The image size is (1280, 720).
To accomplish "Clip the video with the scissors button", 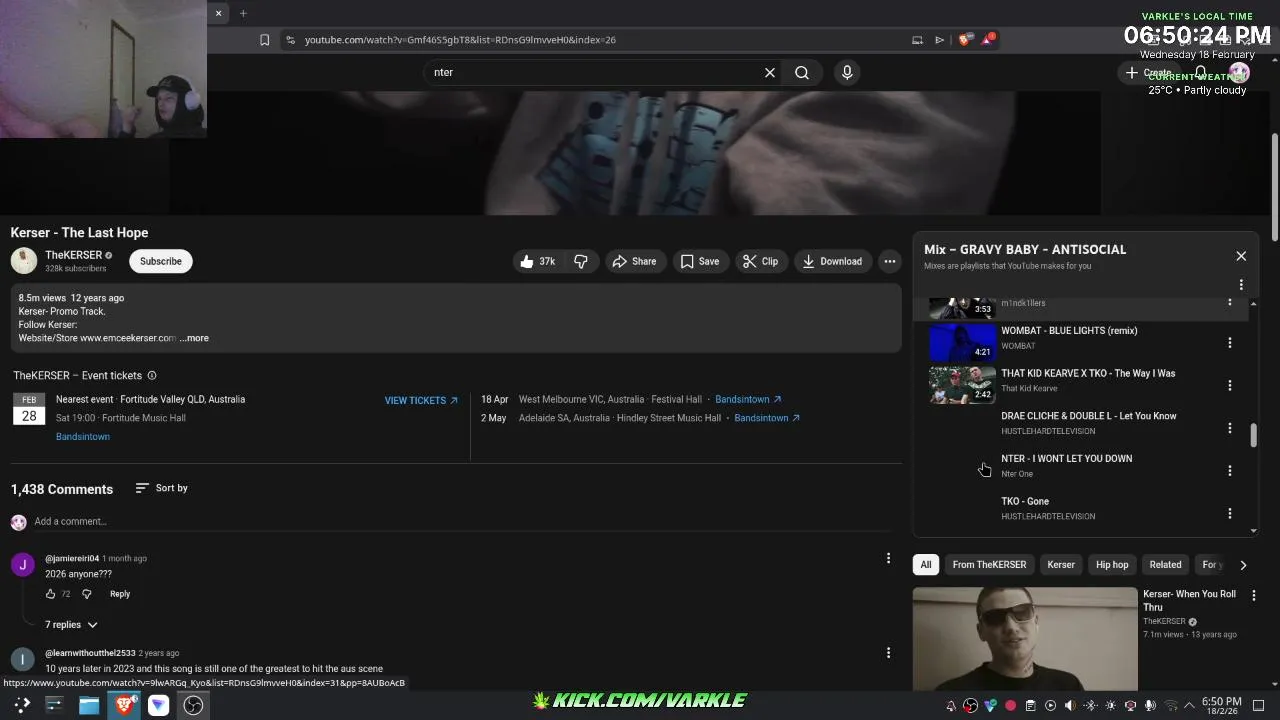I will (760, 261).
